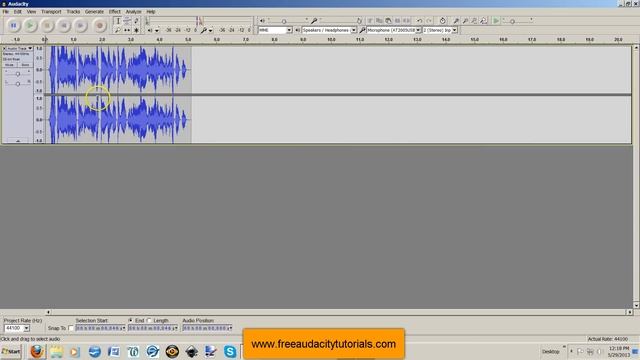Screen dimensions: 640x360
Task: Click the Trim audio toolbar icon
Action: [x=397, y=21]
